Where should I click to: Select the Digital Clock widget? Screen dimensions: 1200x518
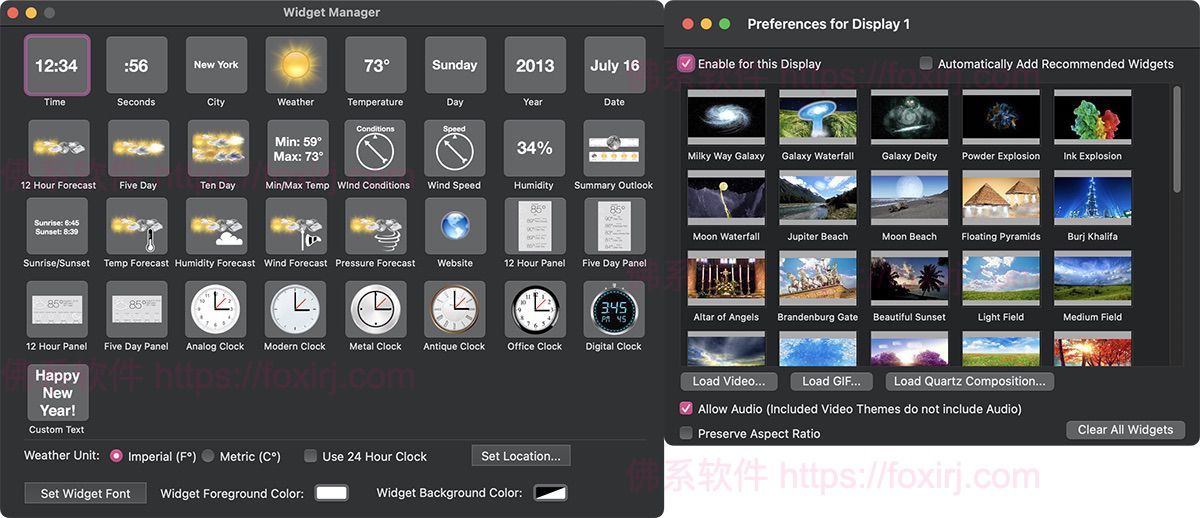click(613, 310)
